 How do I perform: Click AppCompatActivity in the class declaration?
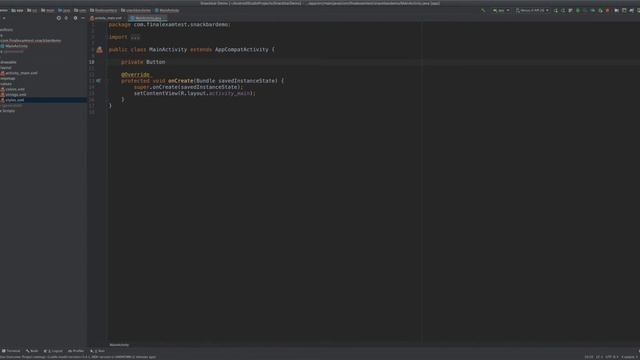[x=242, y=50]
